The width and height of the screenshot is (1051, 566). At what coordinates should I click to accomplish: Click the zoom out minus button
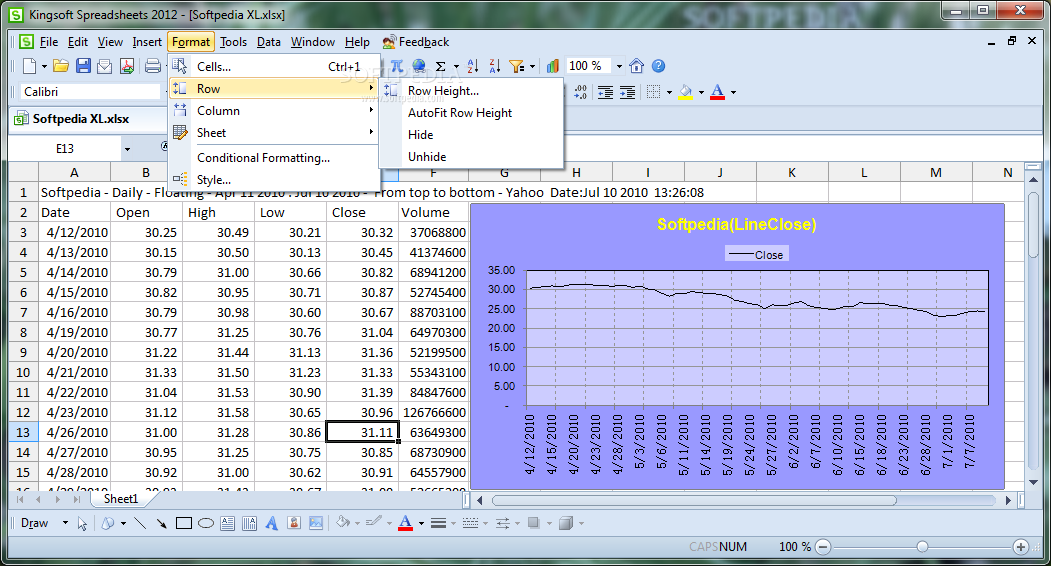[823, 547]
